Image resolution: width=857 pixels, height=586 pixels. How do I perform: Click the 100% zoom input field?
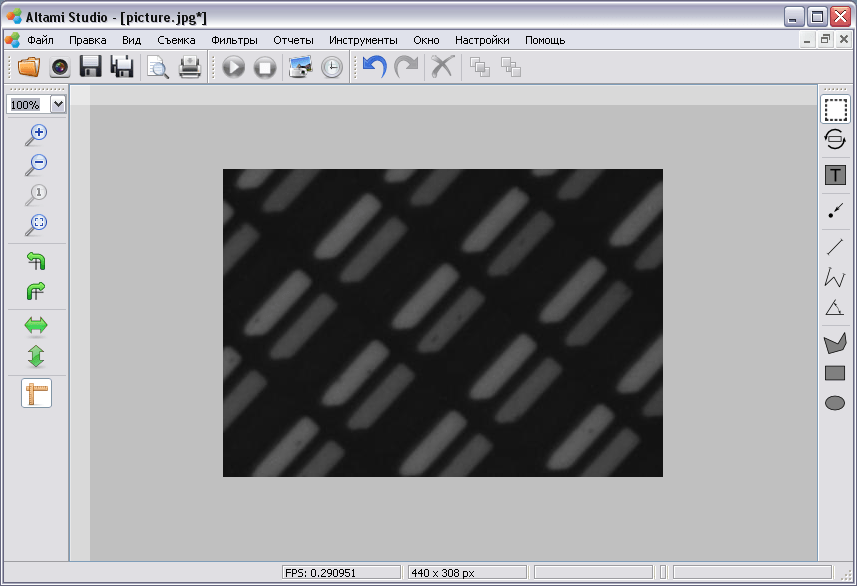[x=28, y=104]
